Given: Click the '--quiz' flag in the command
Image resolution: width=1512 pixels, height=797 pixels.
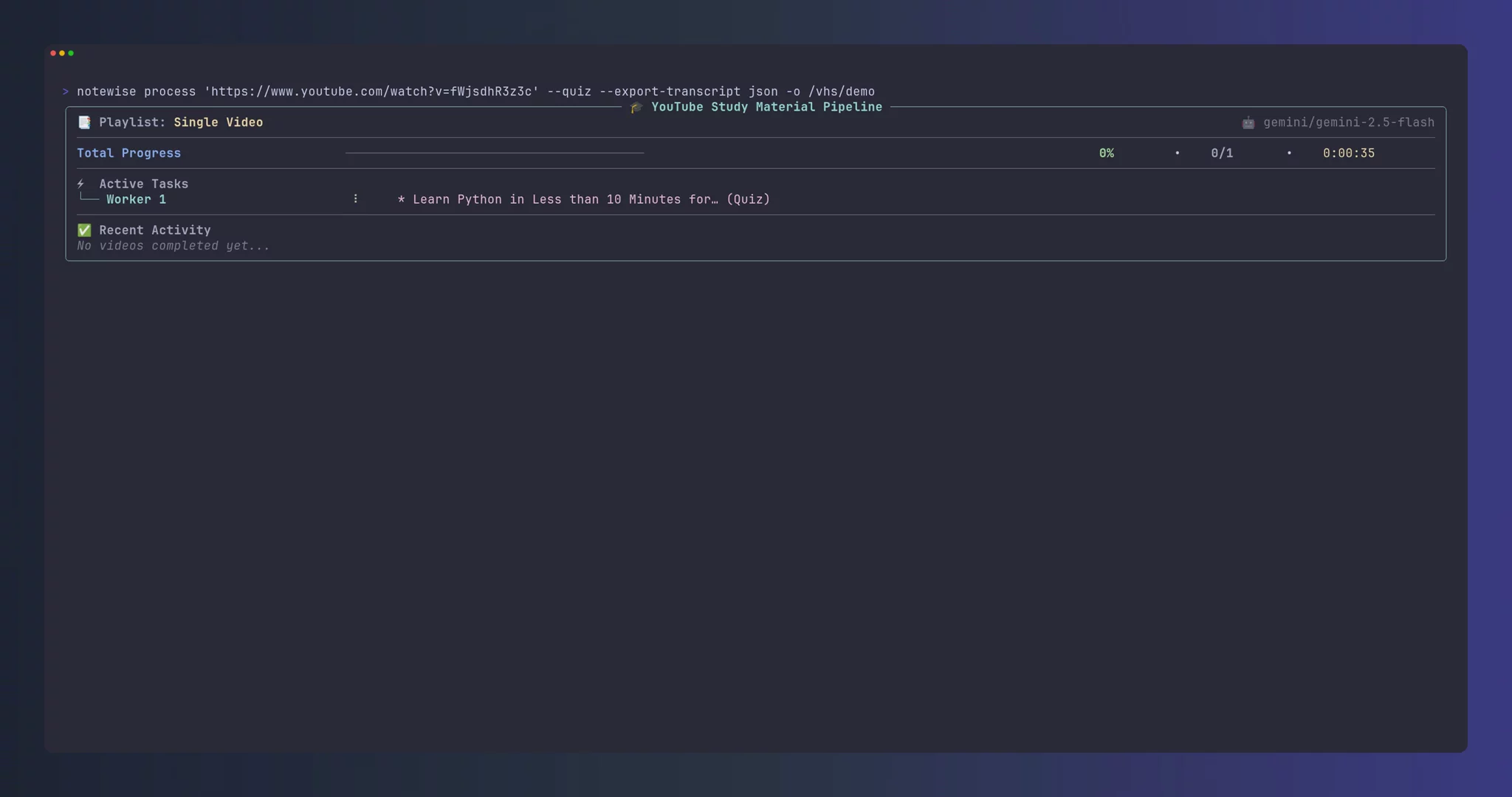Looking at the screenshot, I should pyautogui.click(x=569, y=92).
